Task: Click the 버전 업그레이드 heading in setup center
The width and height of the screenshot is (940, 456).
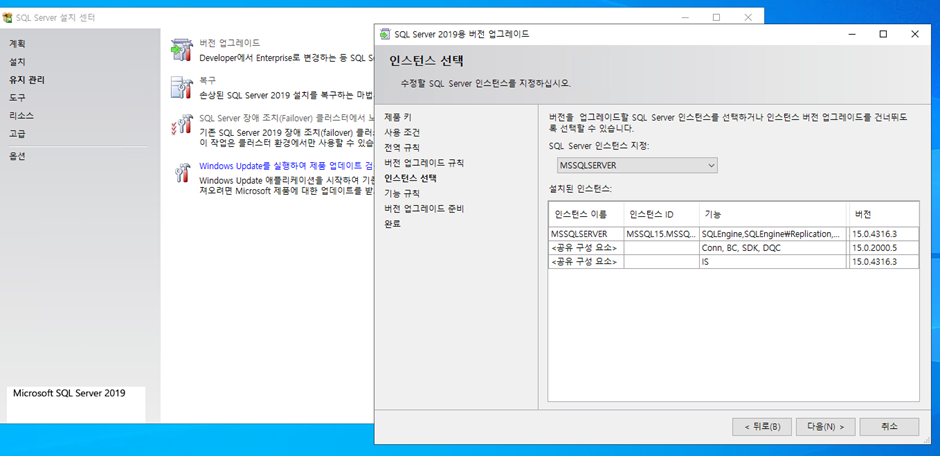Action: coord(230,43)
